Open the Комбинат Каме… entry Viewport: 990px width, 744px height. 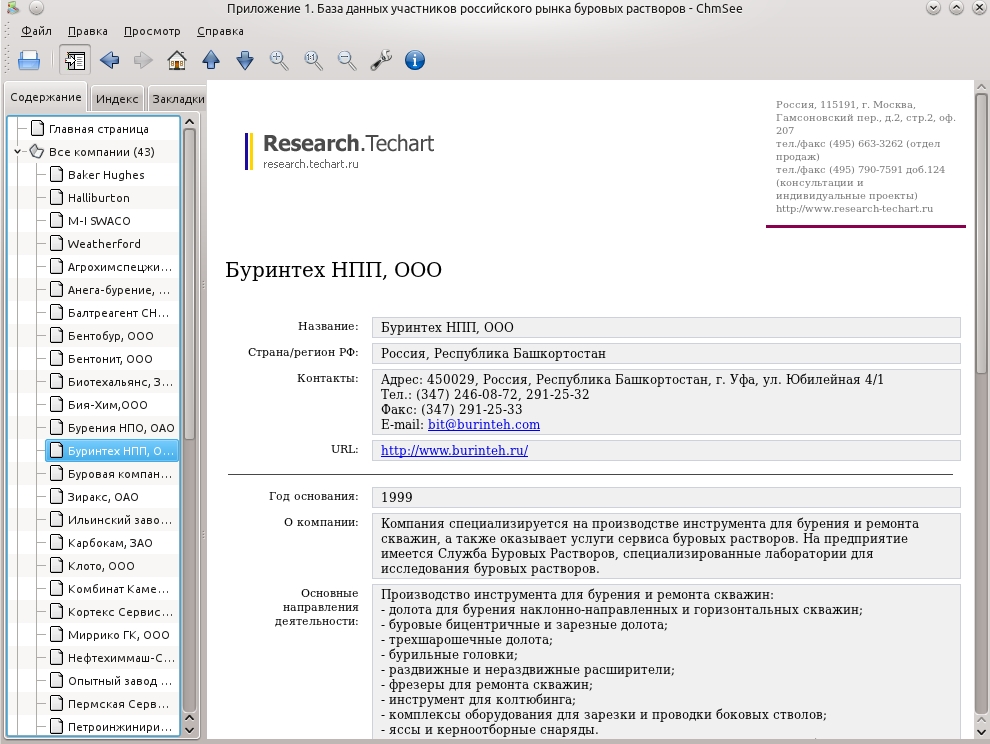(x=117, y=589)
